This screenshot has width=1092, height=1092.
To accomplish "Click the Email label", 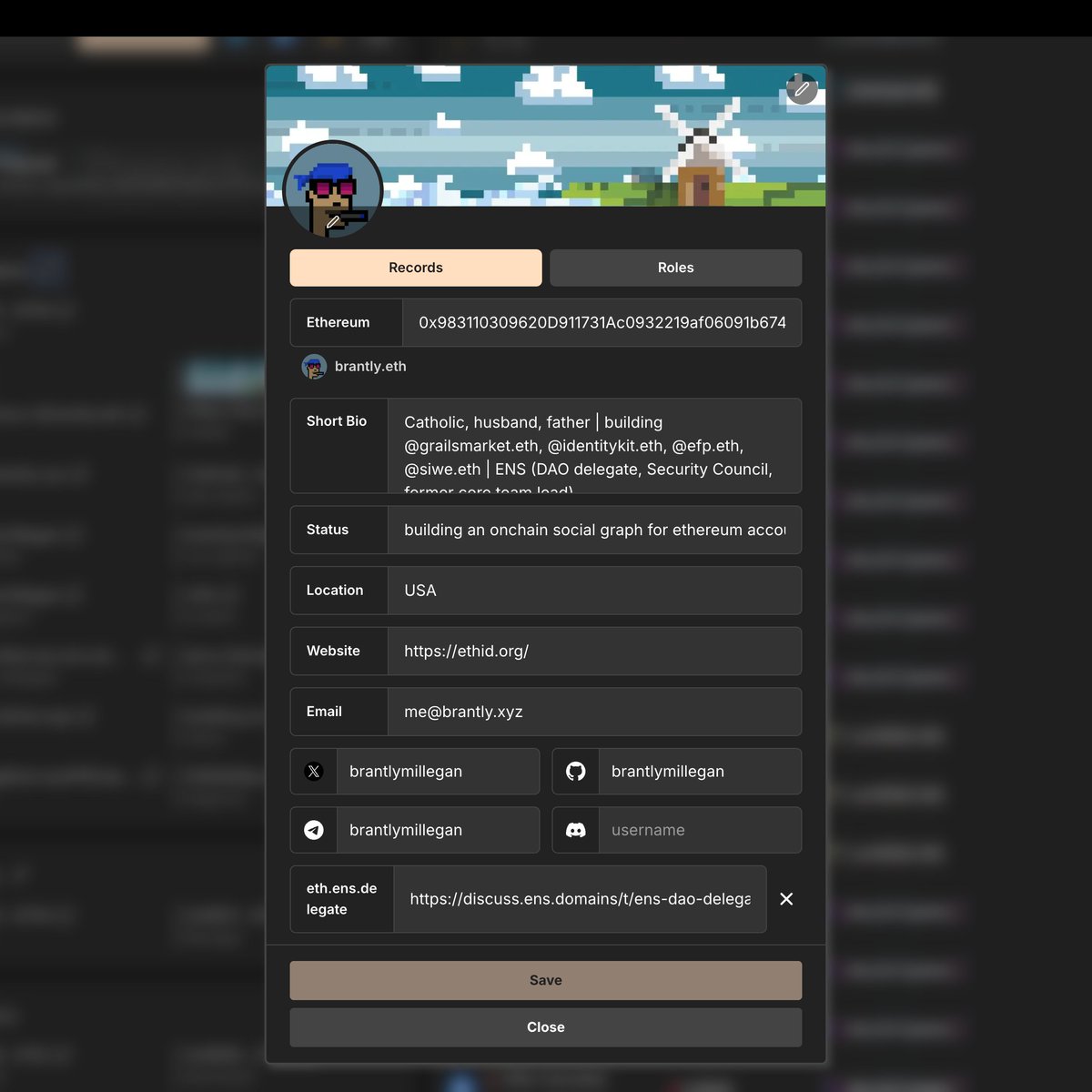I will pos(324,712).
